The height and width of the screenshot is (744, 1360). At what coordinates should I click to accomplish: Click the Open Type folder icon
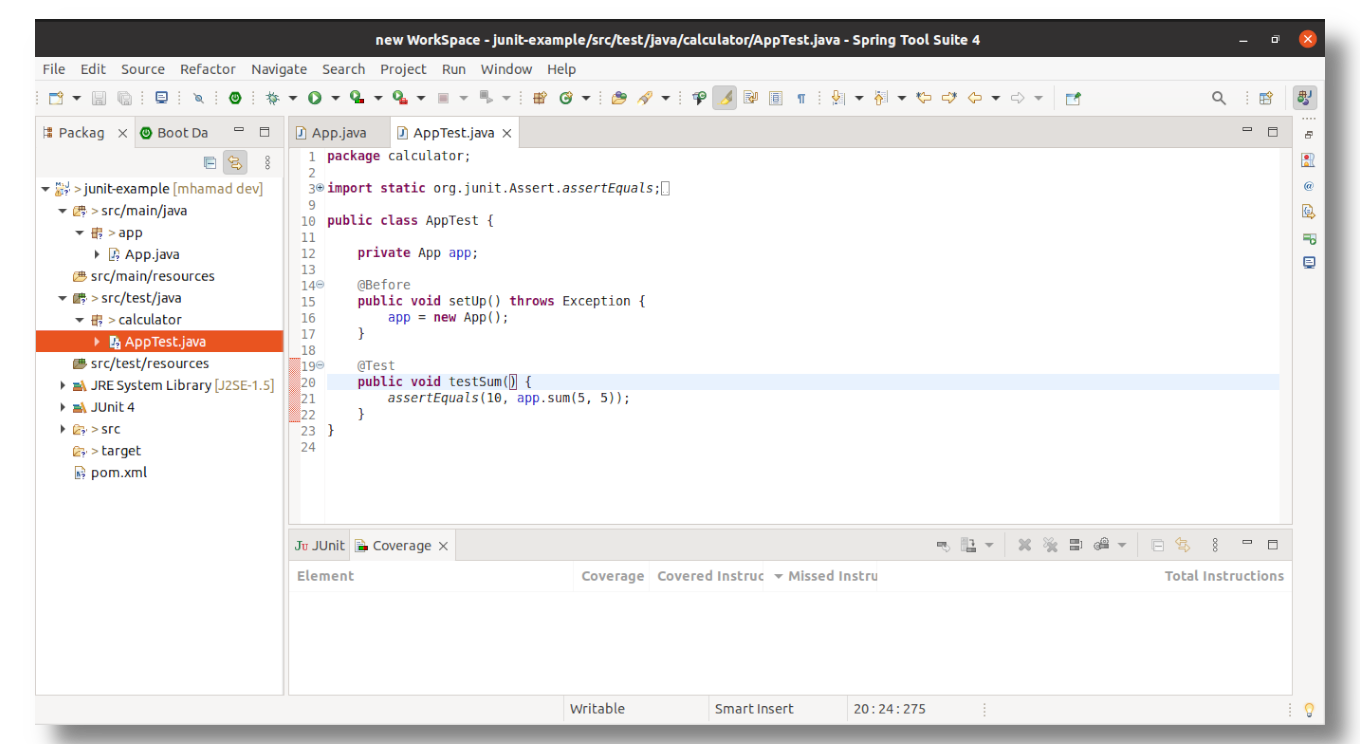point(619,98)
